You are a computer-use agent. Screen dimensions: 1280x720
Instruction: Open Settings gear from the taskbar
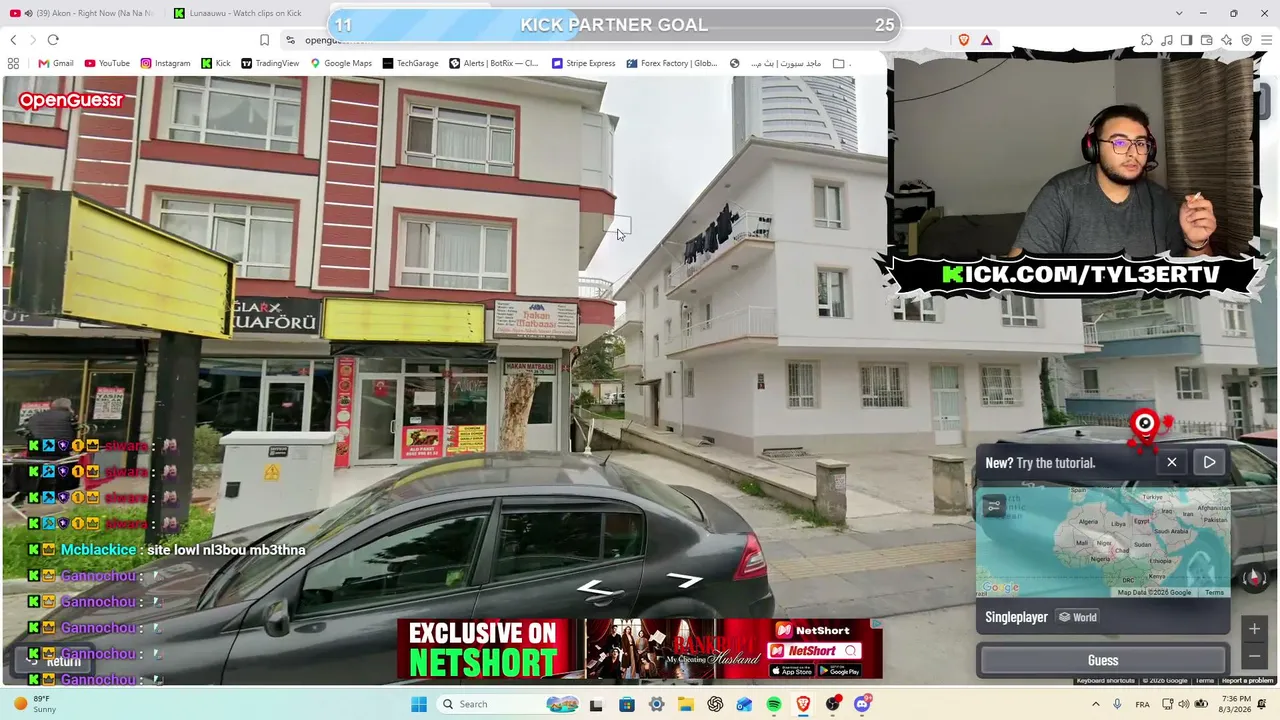click(656, 704)
